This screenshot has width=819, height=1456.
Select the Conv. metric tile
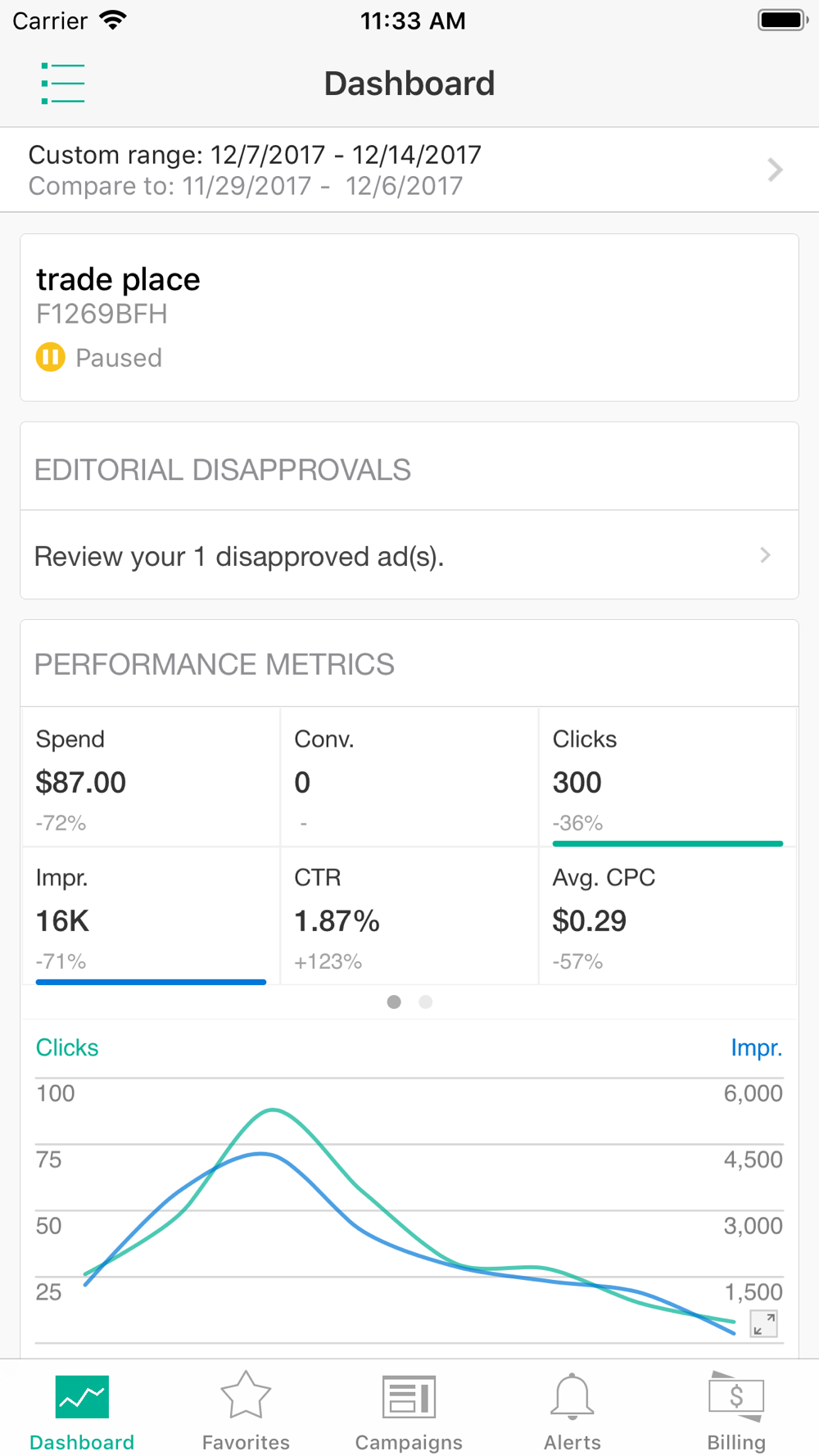pyautogui.click(x=409, y=777)
